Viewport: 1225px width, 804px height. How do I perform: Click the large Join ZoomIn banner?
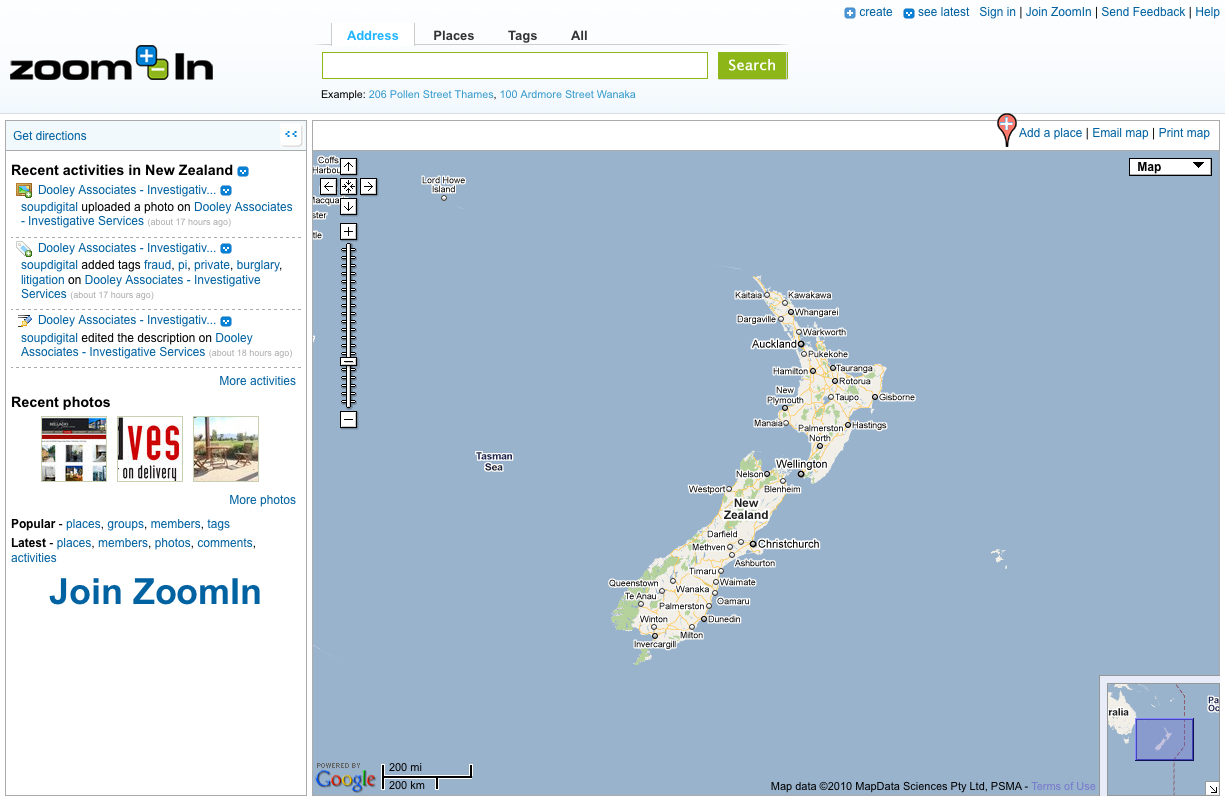(155, 592)
